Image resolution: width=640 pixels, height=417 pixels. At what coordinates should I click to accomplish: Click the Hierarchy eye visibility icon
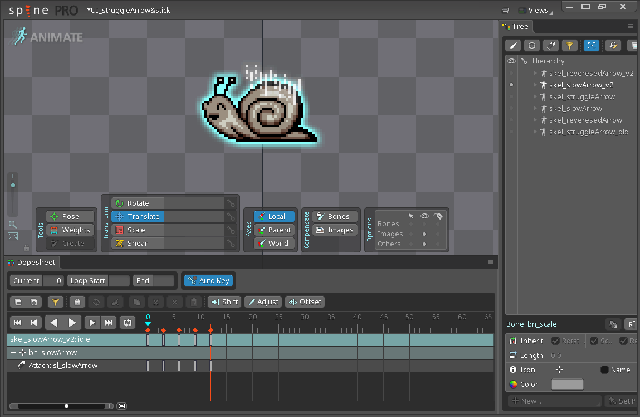511,61
